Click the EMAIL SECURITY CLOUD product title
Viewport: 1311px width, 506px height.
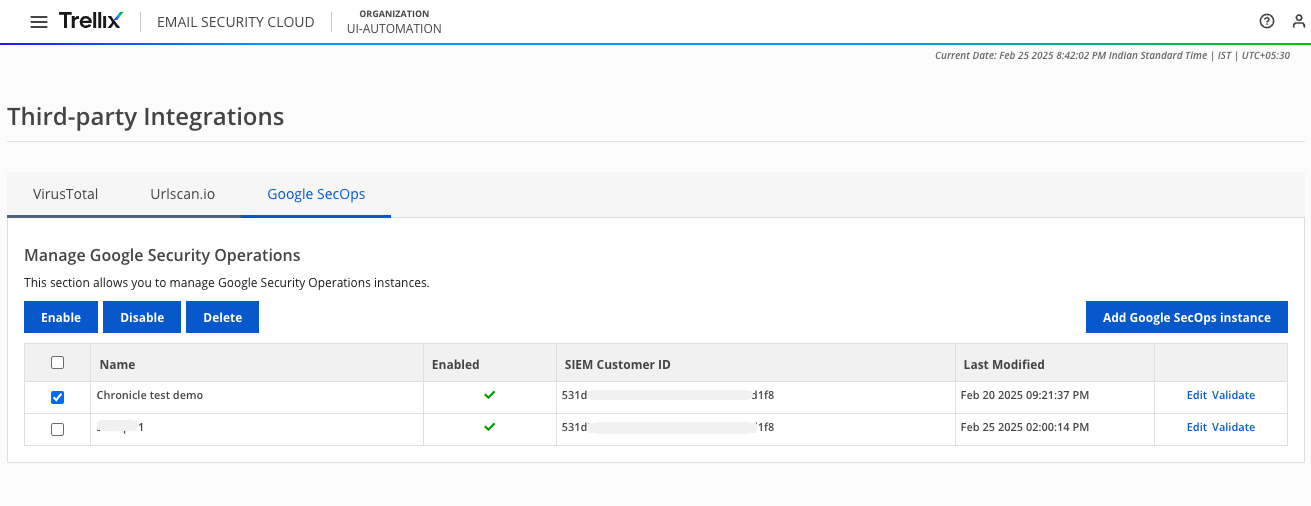coord(236,22)
